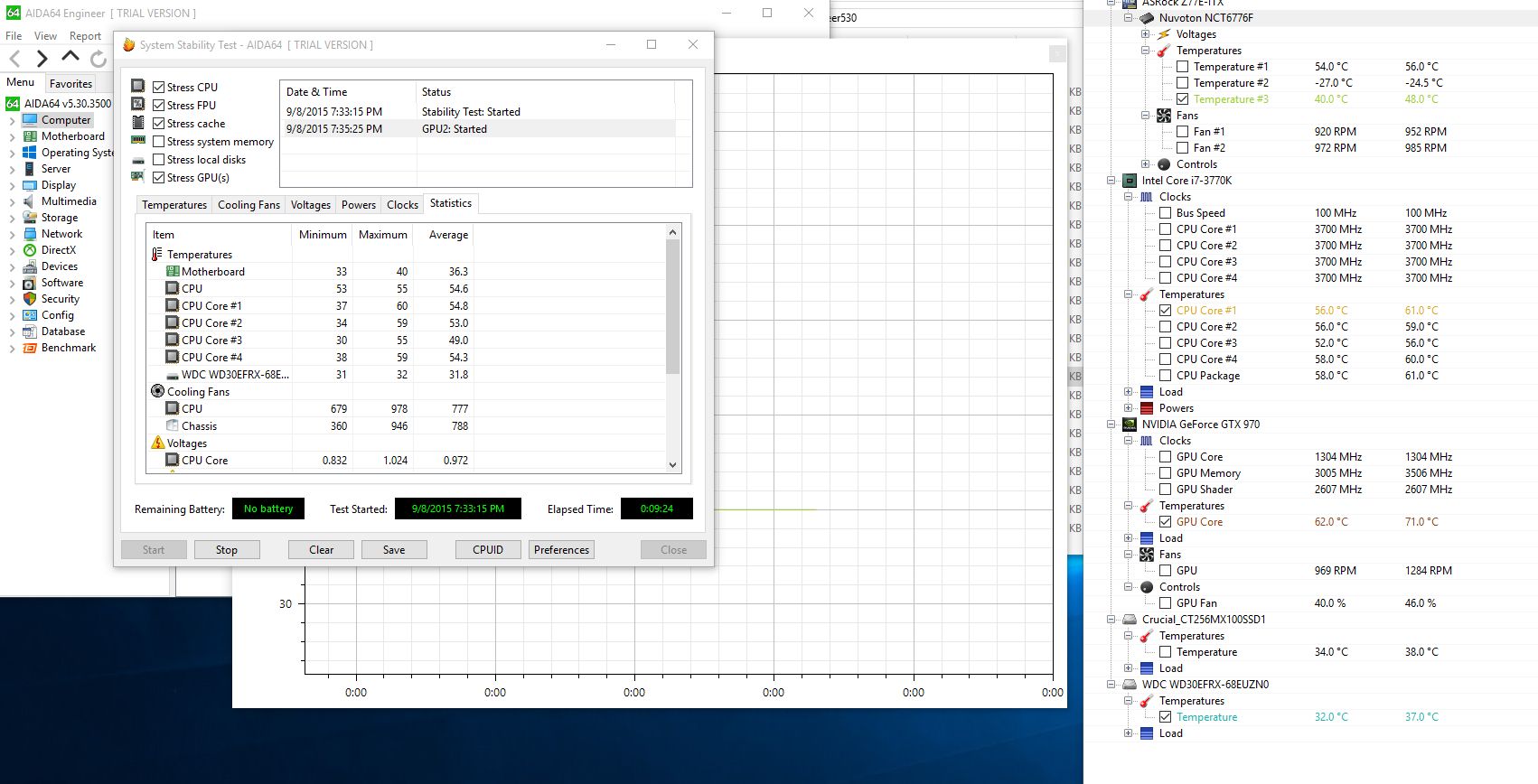
Task: Uncheck the Stress CPU checkbox
Action: pos(158,88)
